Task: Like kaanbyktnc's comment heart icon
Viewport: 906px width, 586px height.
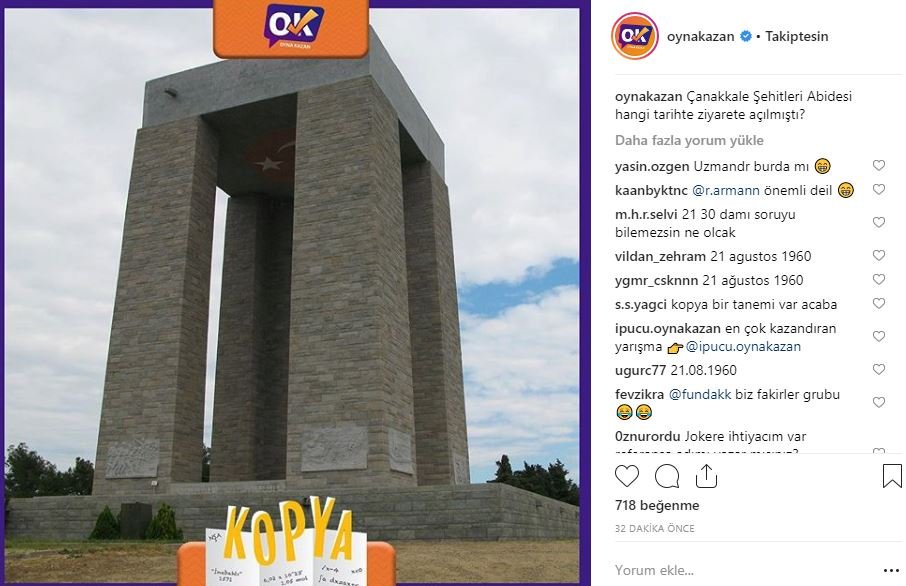Action: coord(879,190)
